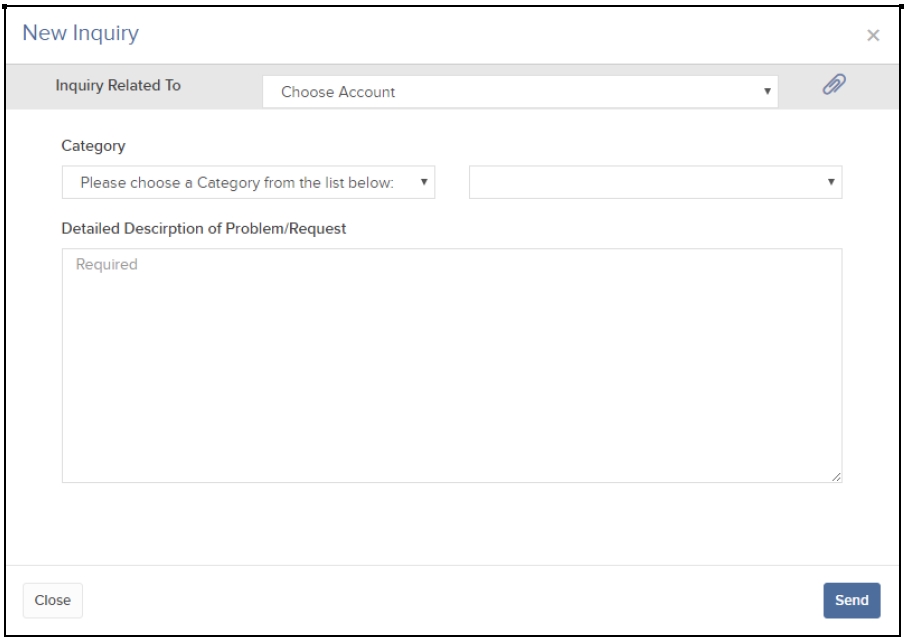Image resolution: width=906 pixels, height=643 pixels.
Task: Open the 'Please choose a Category' dropdown
Action: [248, 183]
